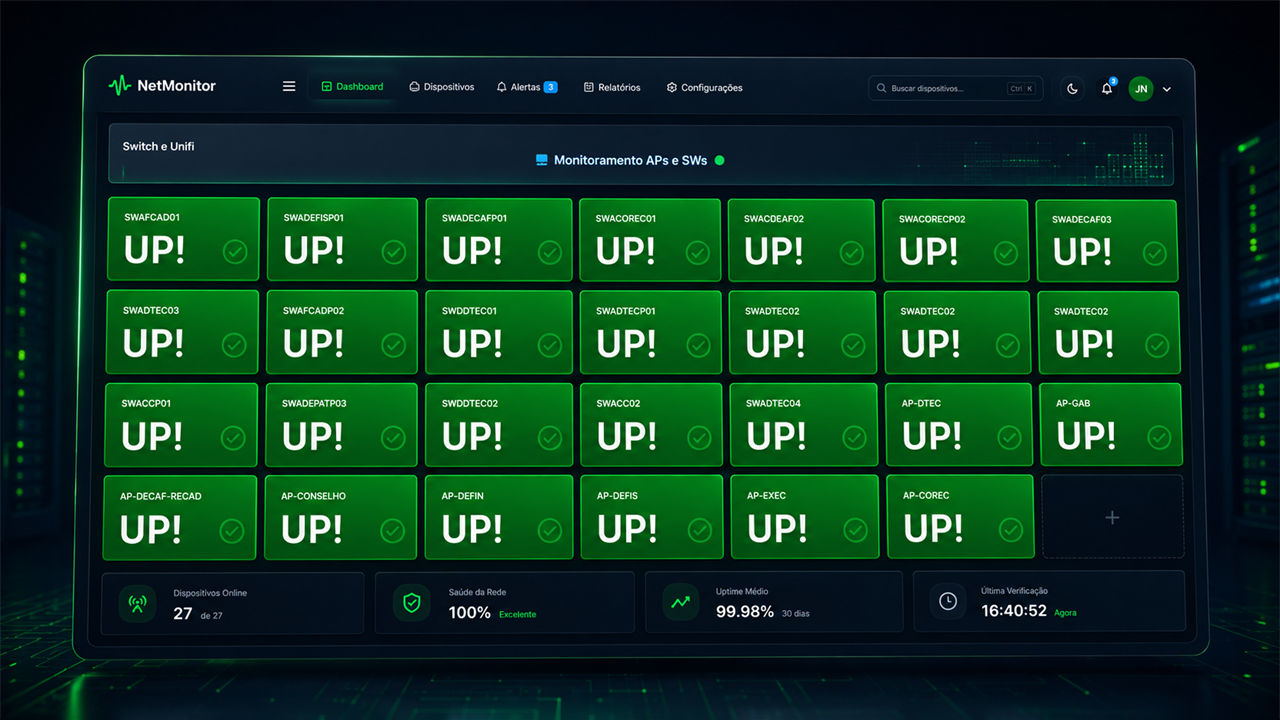Add a new device with plus tile
Screen dimensions: 1280x720
coord(1113,517)
